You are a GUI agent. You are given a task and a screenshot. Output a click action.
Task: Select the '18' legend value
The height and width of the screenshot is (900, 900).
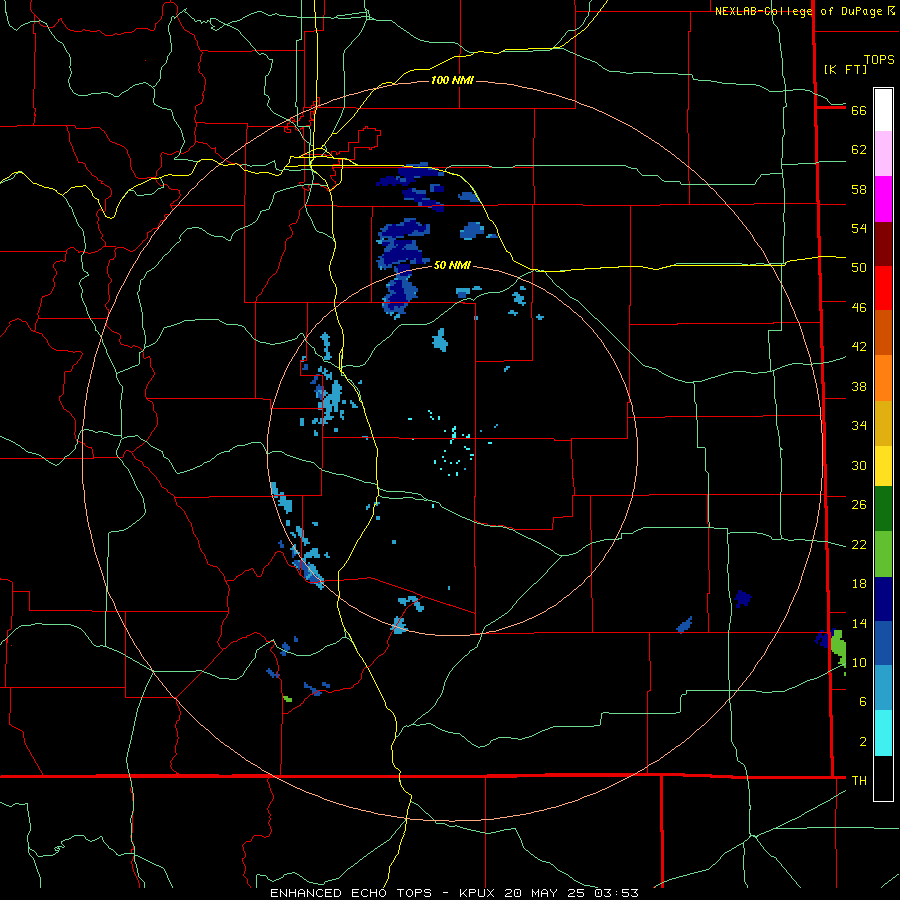point(859,584)
